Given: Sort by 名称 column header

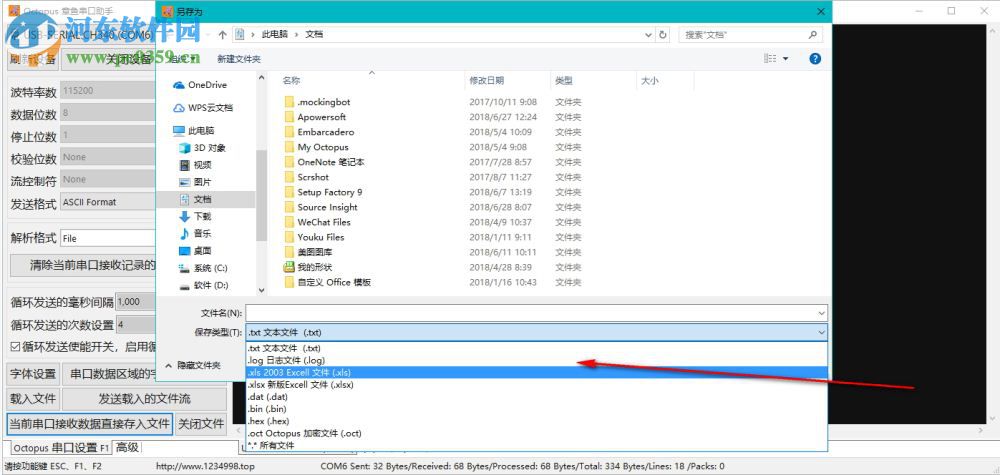Looking at the screenshot, I should (x=291, y=81).
